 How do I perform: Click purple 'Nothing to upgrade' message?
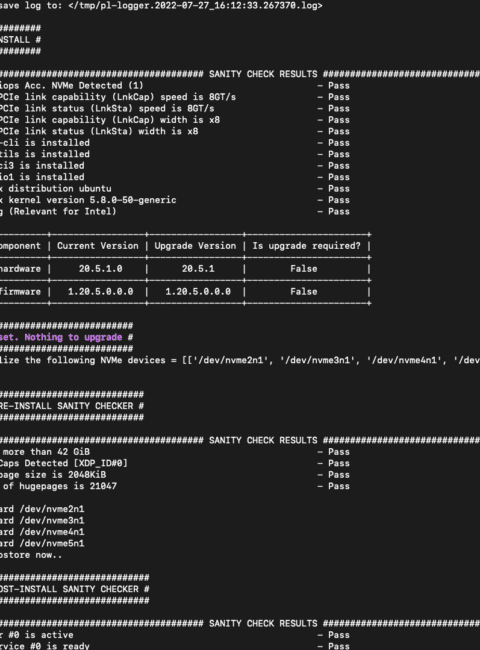tap(73, 337)
